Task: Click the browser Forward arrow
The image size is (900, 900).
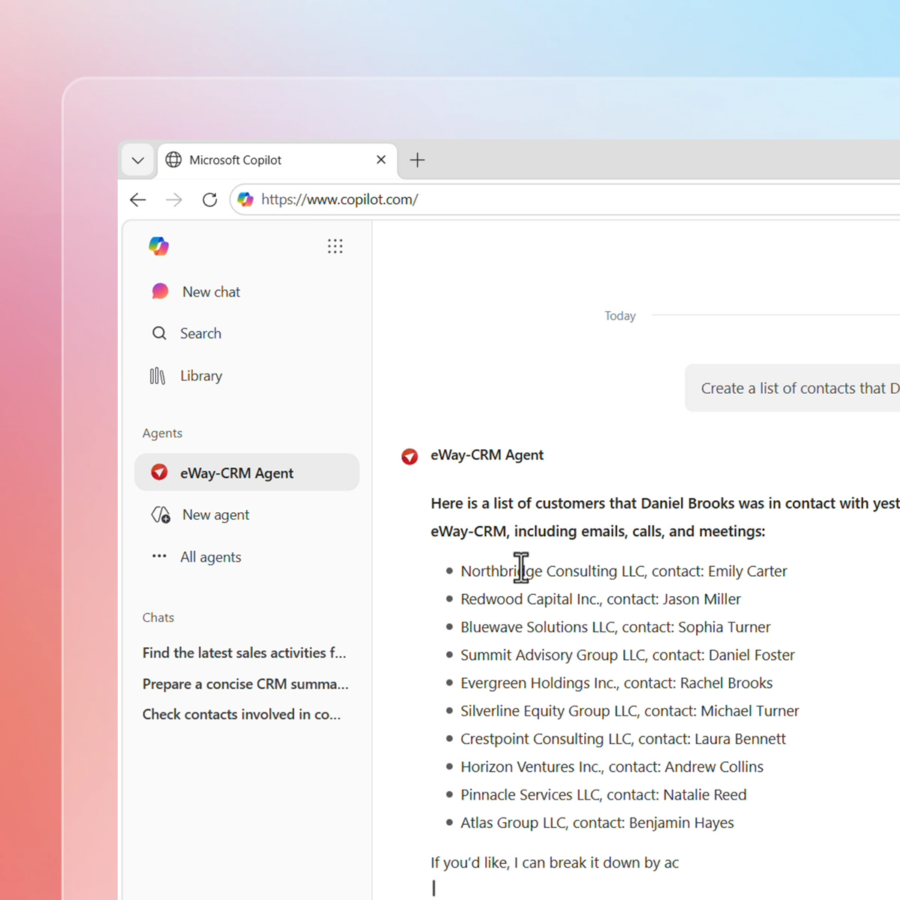Action: (174, 200)
